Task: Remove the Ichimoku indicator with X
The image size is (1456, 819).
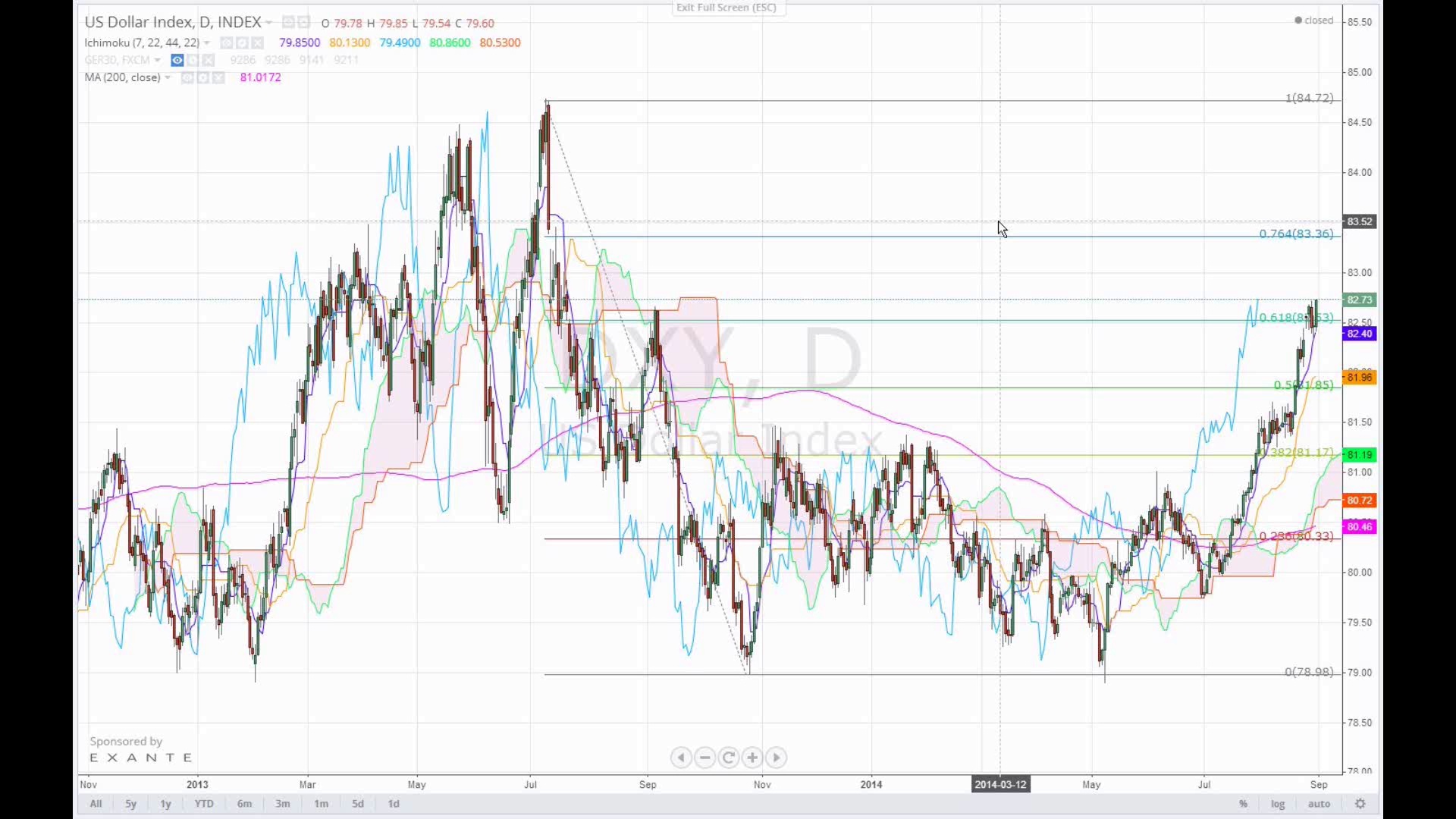Action: 258,43
